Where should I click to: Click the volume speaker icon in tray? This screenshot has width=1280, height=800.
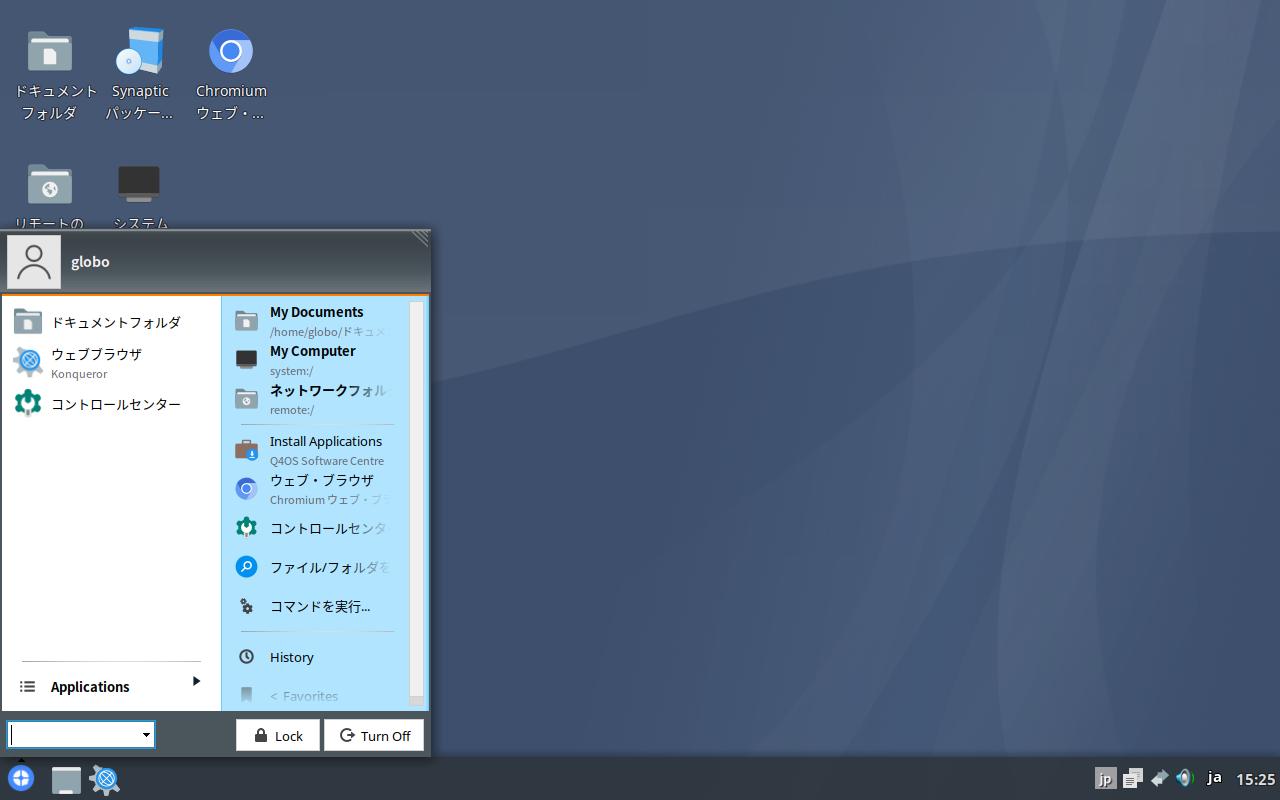point(1185,778)
